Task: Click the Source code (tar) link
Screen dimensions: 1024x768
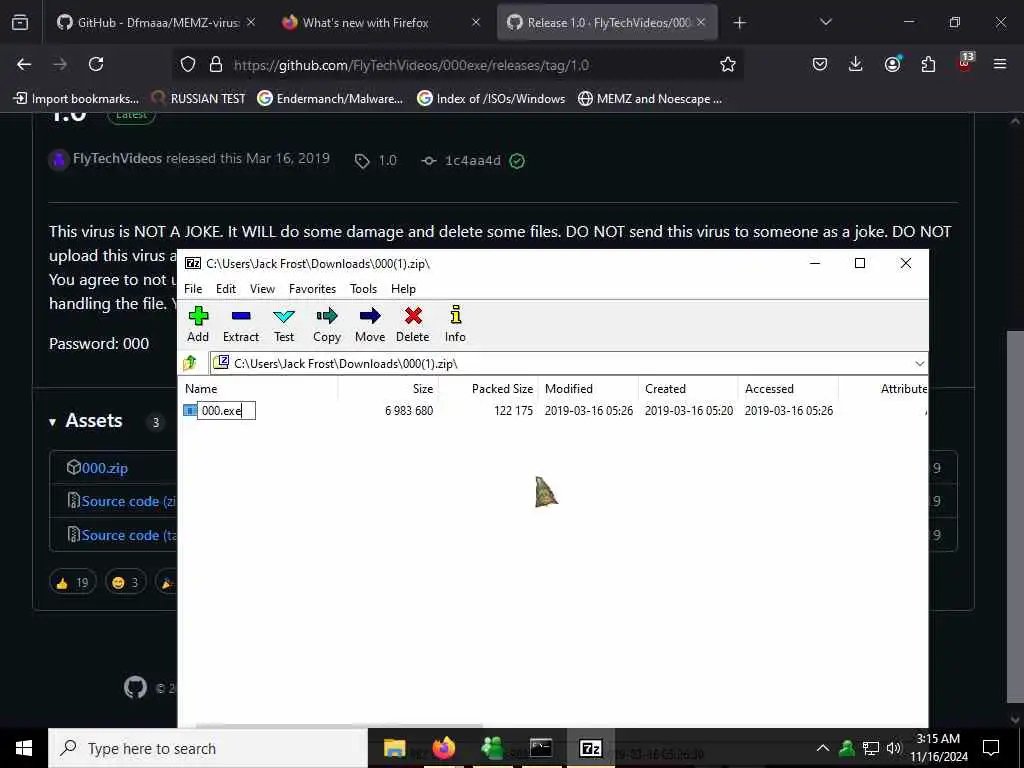Action: (128, 535)
